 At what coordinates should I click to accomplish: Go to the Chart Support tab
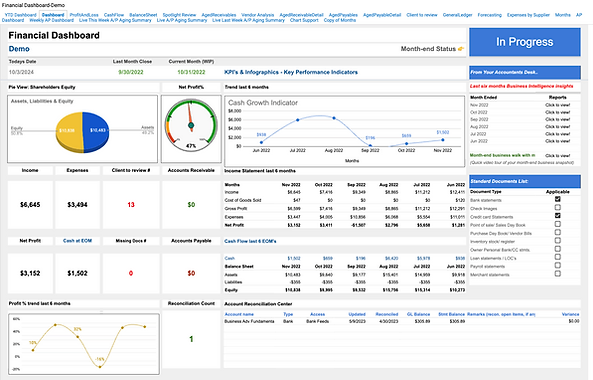tap(304, 20)
